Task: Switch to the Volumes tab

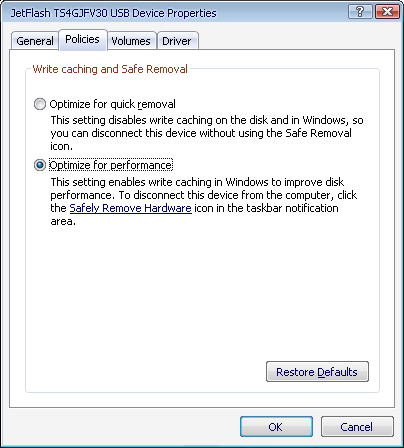Action: pos(131,41)
